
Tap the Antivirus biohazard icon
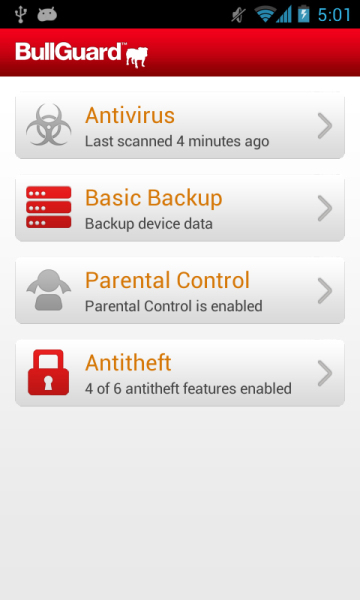pos(49,125)
